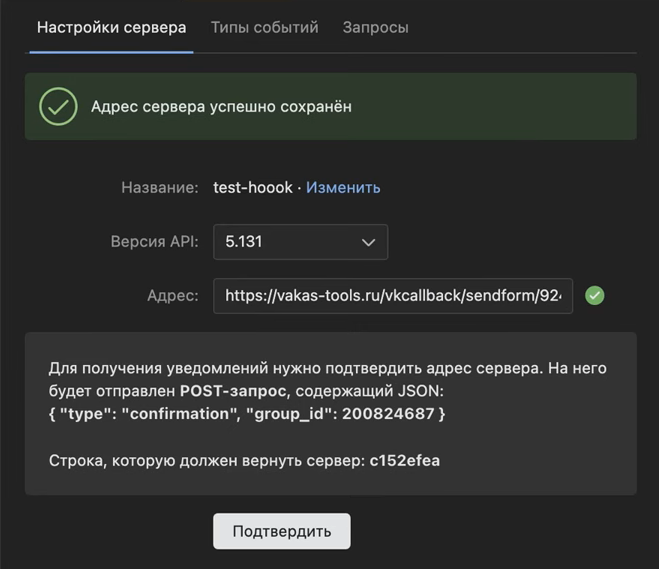
Task: Click the Адрес сервера успешно сохранён message
Action: [221, 106]
